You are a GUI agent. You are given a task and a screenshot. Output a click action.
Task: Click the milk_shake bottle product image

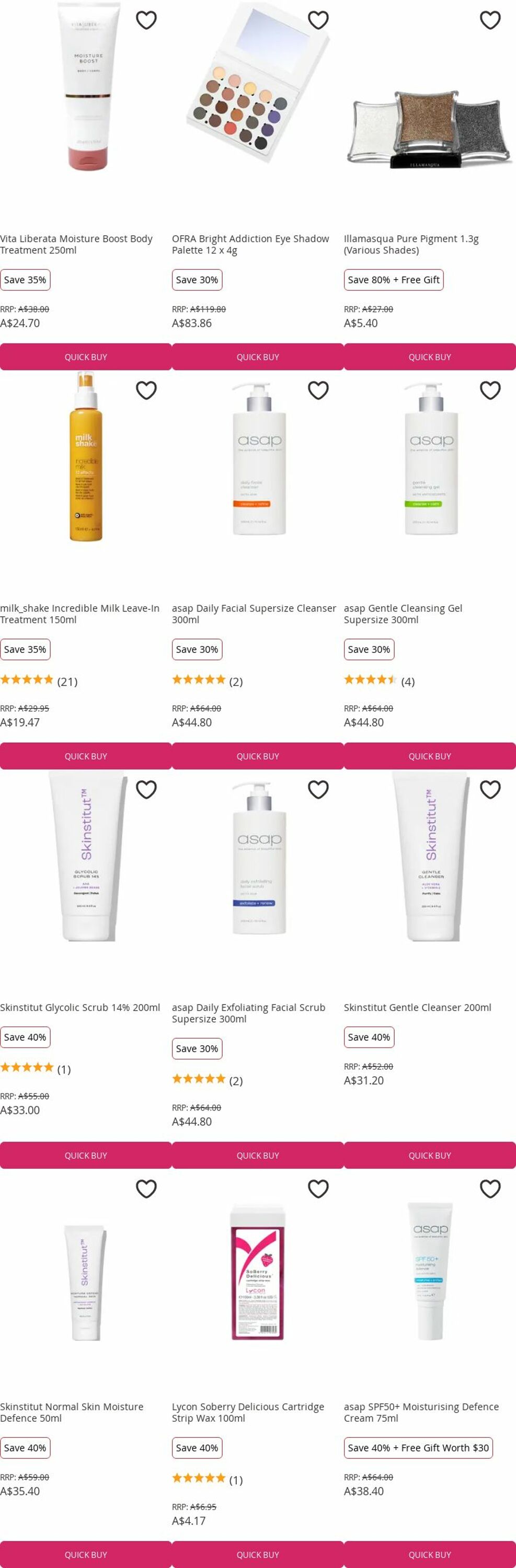(86, 456)
